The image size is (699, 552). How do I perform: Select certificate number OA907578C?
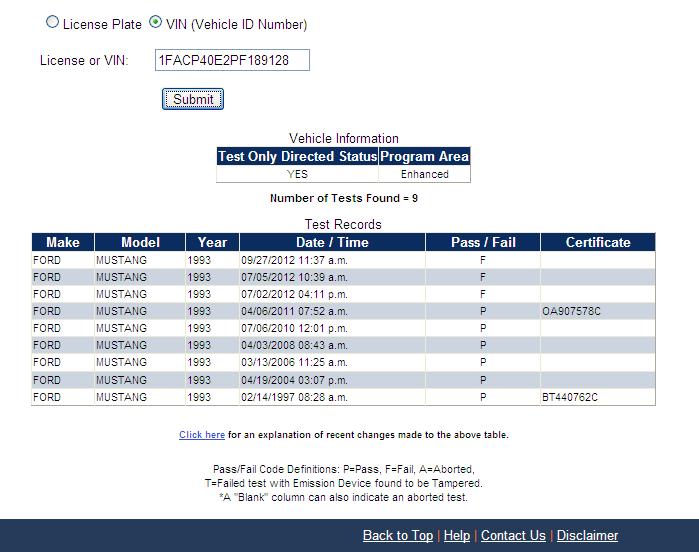click(x=572, y=311)
